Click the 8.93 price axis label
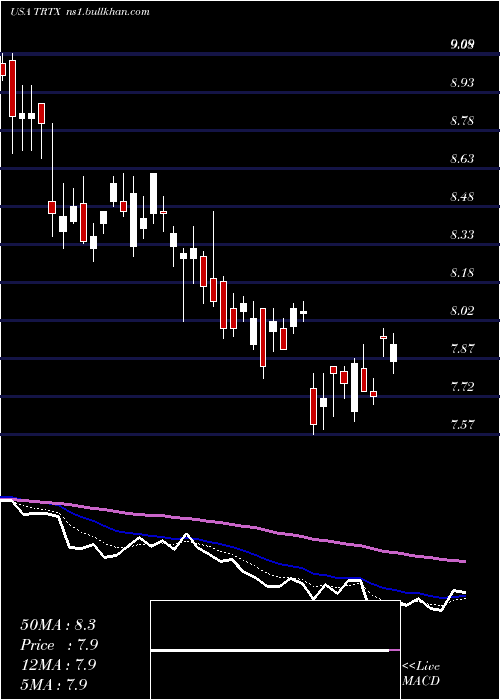500x700 pixels. [x=462, y=83]
